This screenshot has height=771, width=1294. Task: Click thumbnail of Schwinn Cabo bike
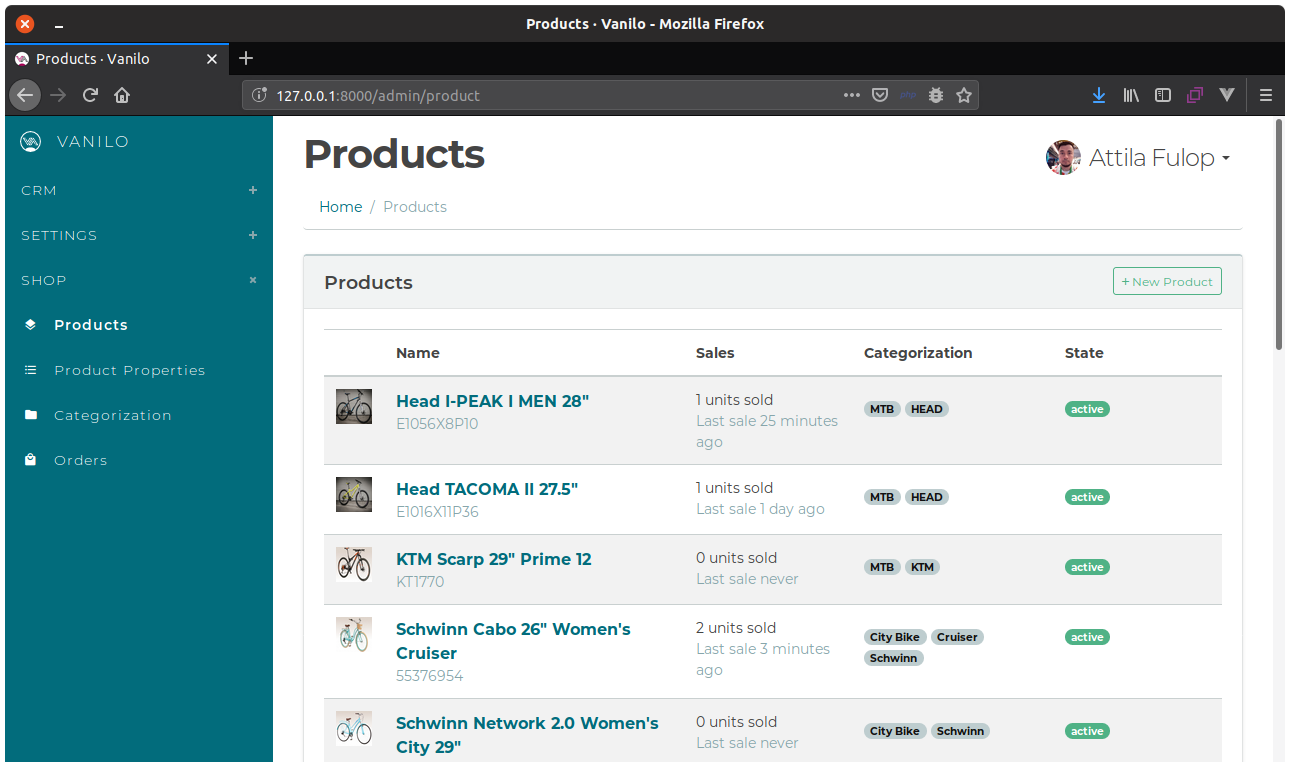[x=354, y=634]
